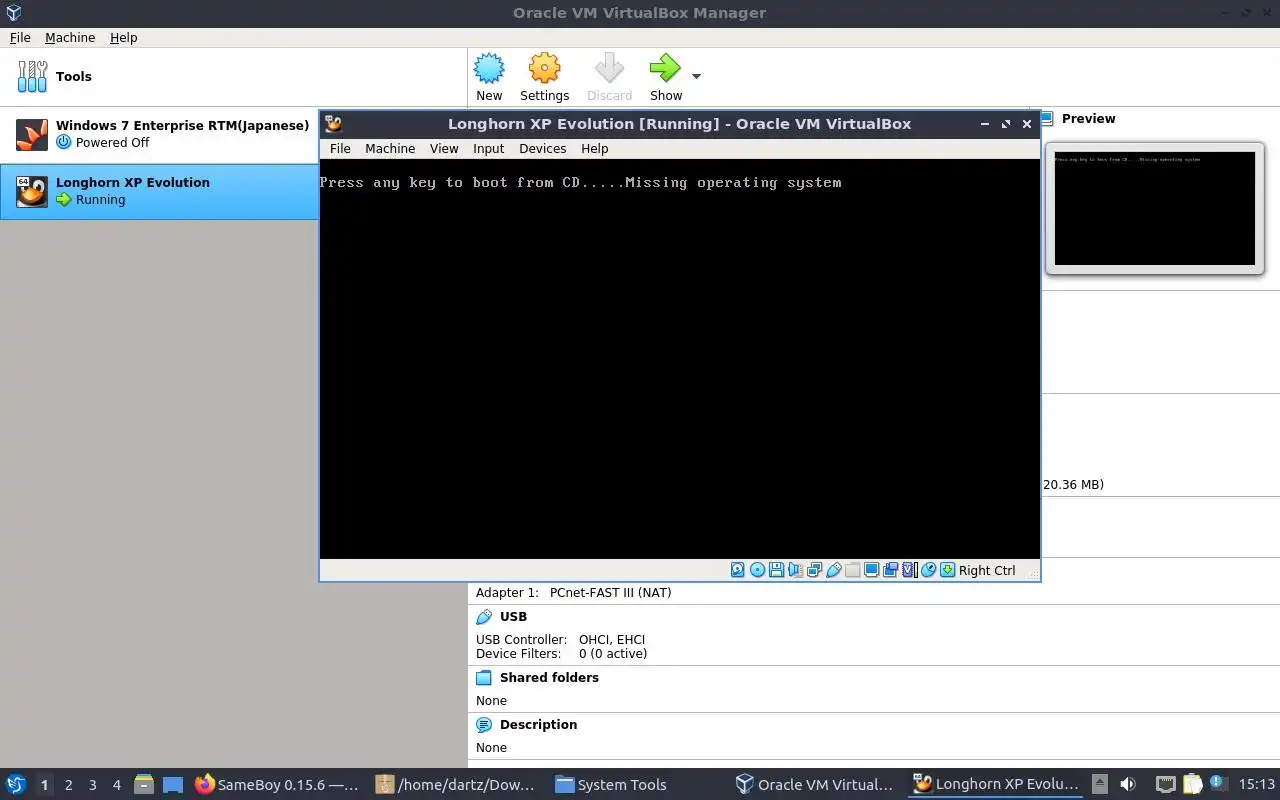Click the hard disk activity status icon

click(x=737, y=570)
